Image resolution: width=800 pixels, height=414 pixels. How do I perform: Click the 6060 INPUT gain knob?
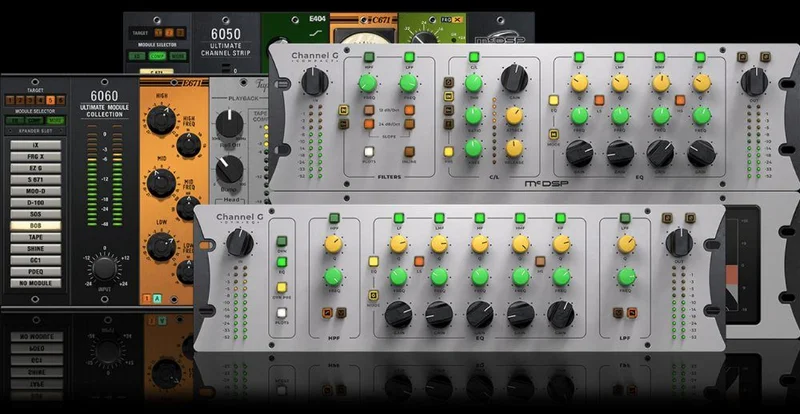[105, 267]
